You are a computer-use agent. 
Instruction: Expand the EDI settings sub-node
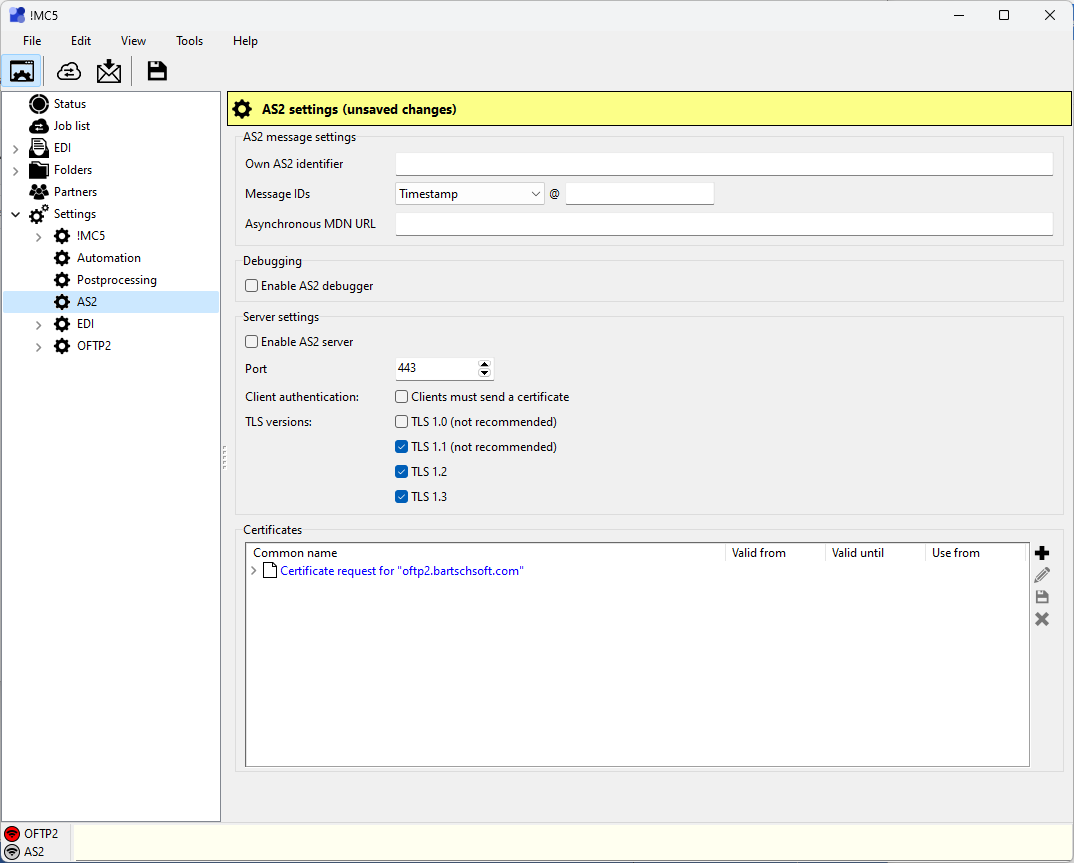click(x=38, y=325)
